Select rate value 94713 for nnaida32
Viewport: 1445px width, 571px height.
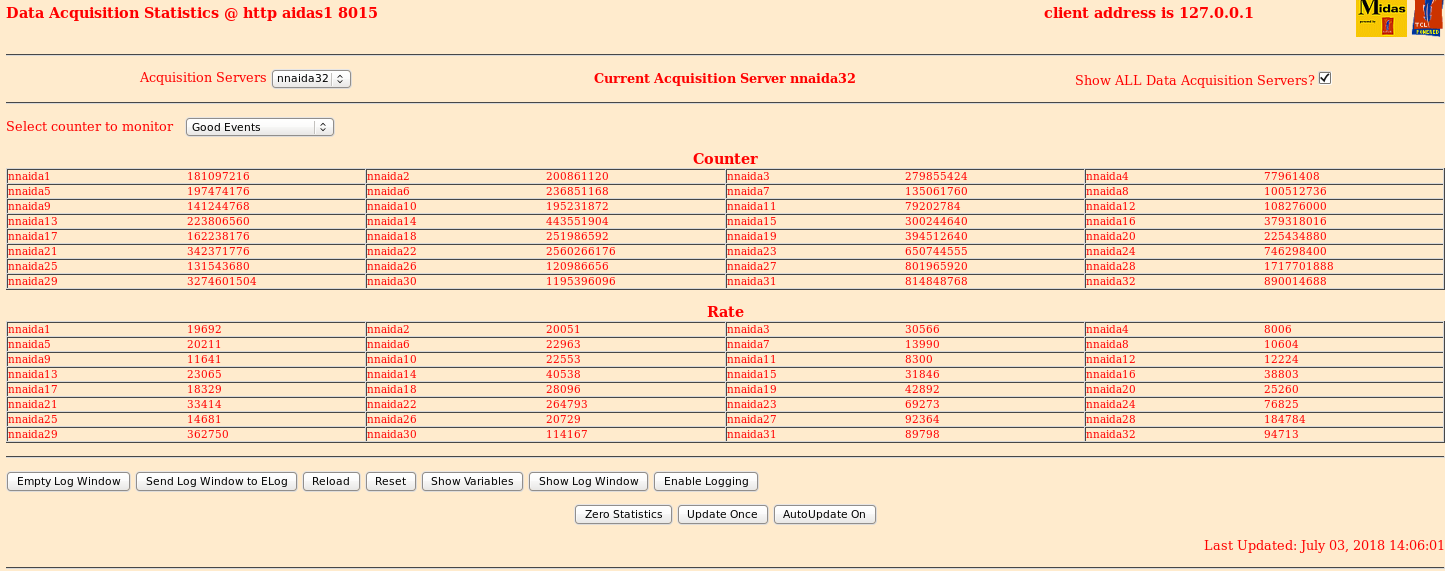tap(1281, 434)
